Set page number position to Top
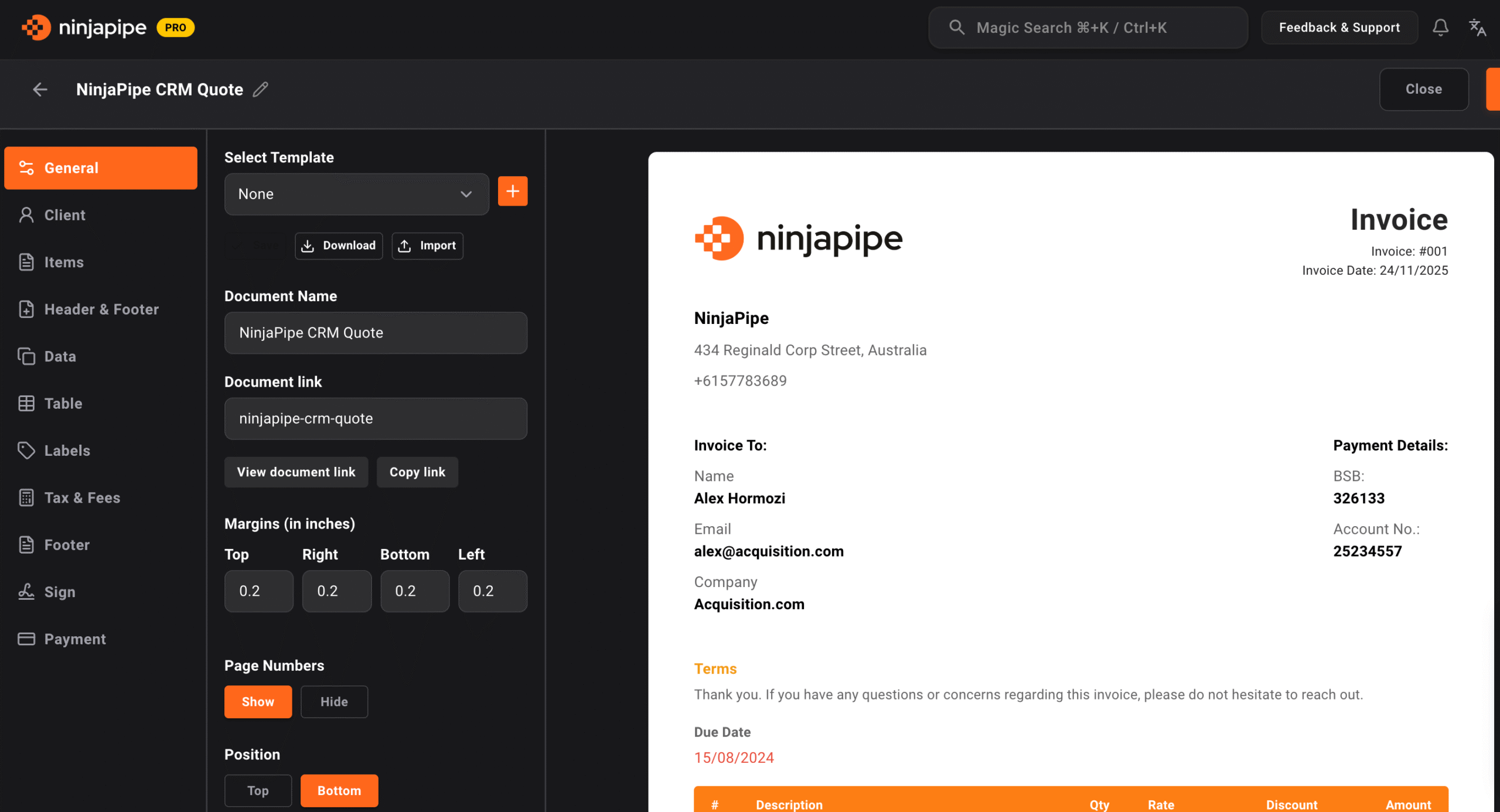This screenshot has width=1500, height=812. [x=258, y=790]
